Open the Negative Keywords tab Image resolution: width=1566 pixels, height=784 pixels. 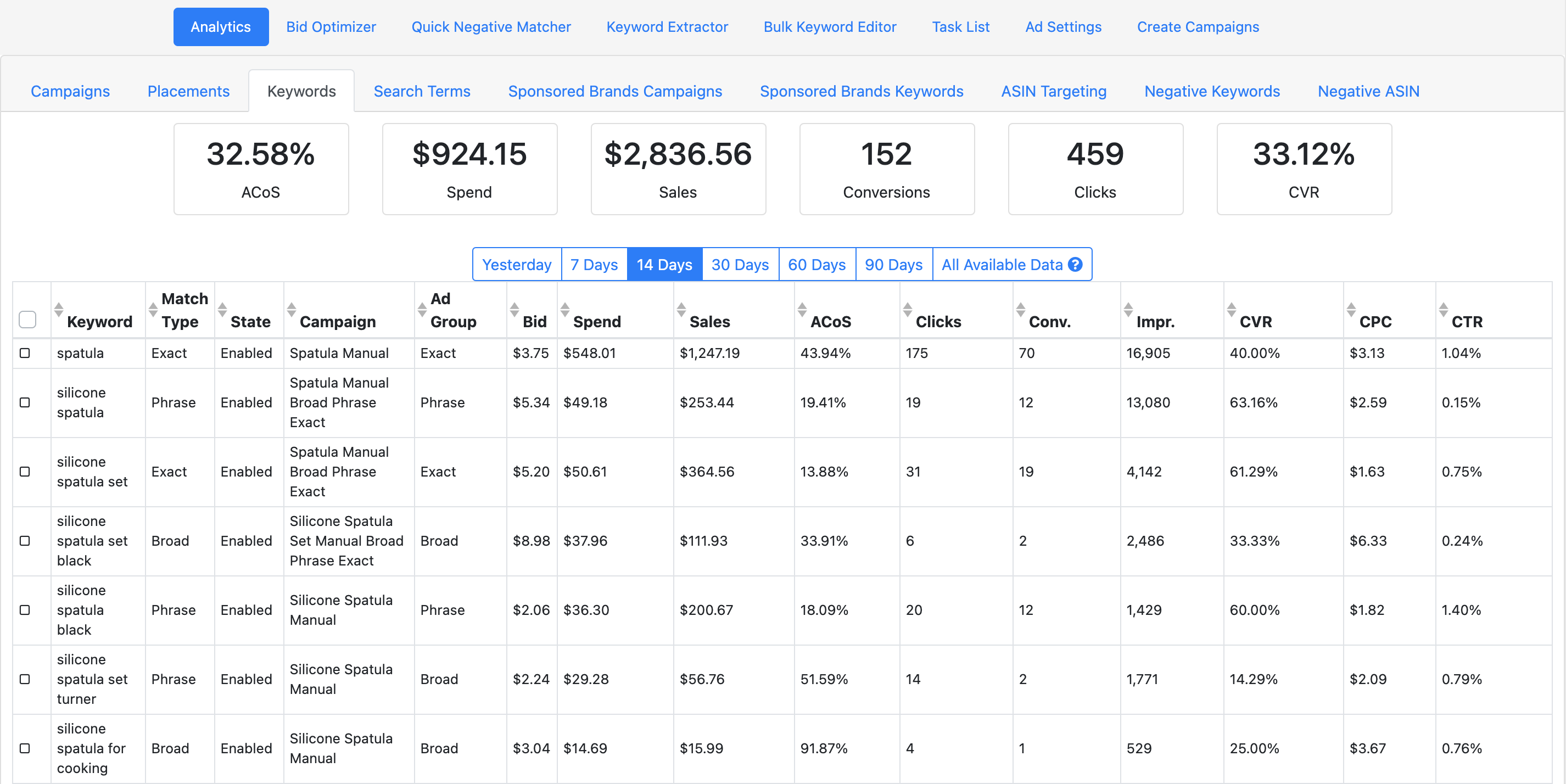[x=1212, y=91]
